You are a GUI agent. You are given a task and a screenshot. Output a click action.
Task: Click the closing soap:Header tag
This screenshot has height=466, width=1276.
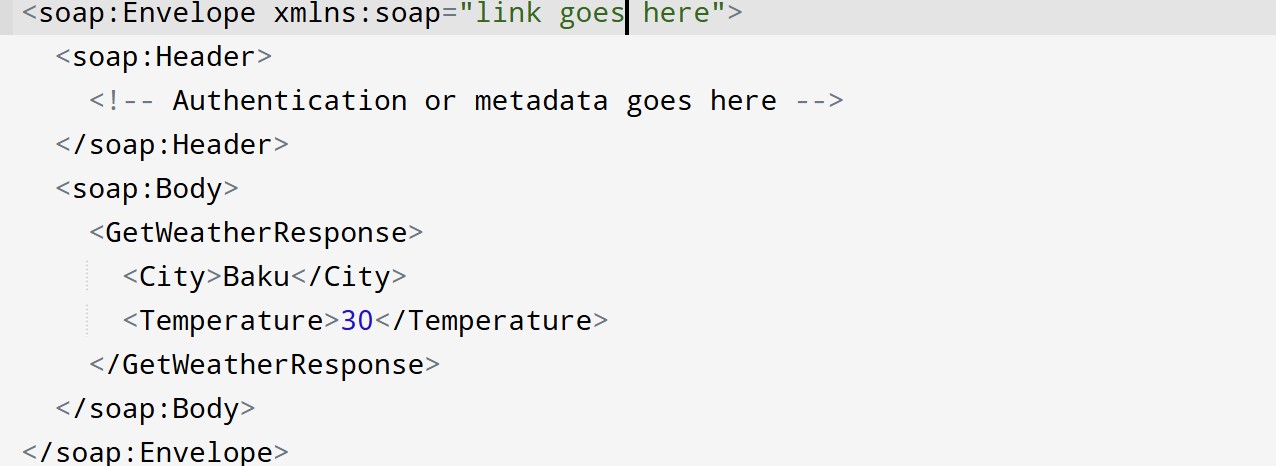172,145
